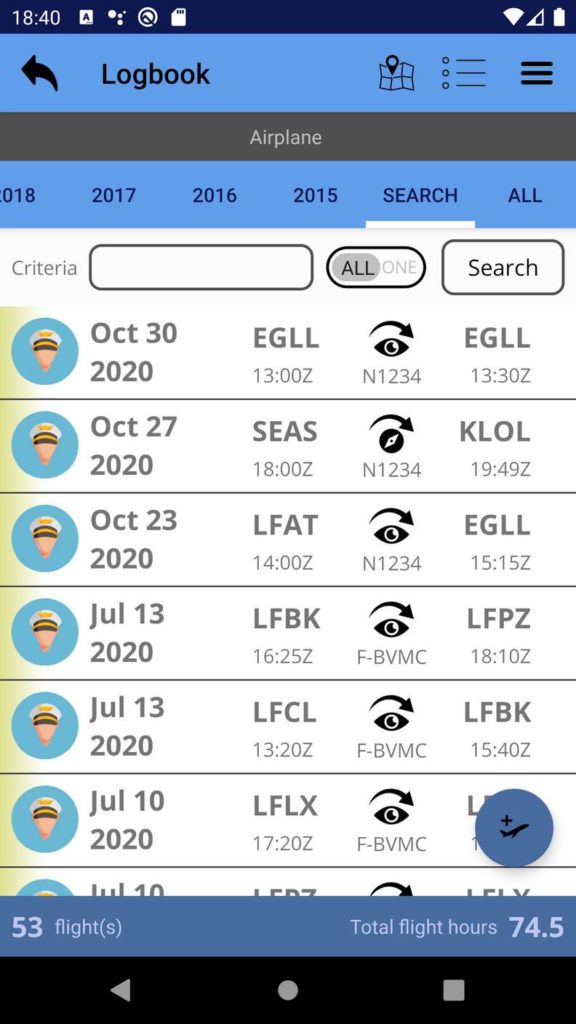Select the 2016 year tab
Viewport: 576px width, 1024px height.
pos(214,195)
